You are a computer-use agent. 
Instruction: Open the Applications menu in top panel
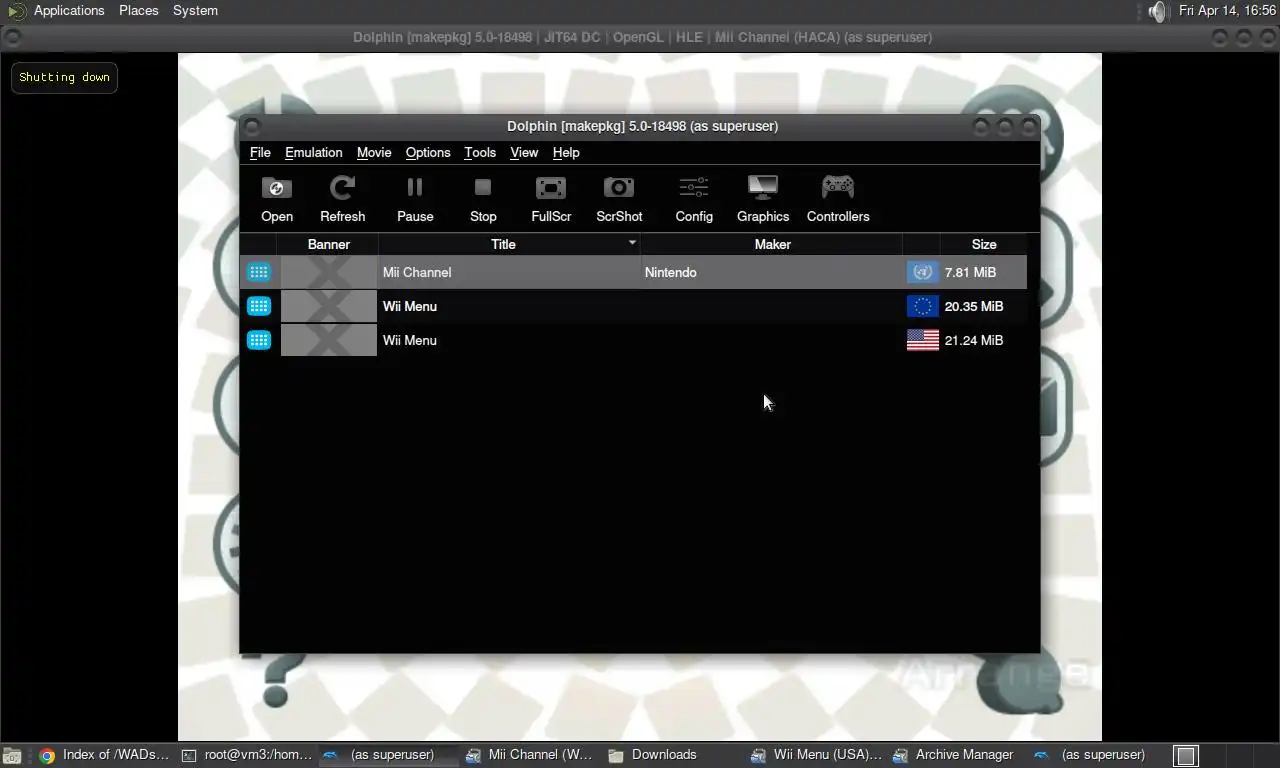(69, 10)
